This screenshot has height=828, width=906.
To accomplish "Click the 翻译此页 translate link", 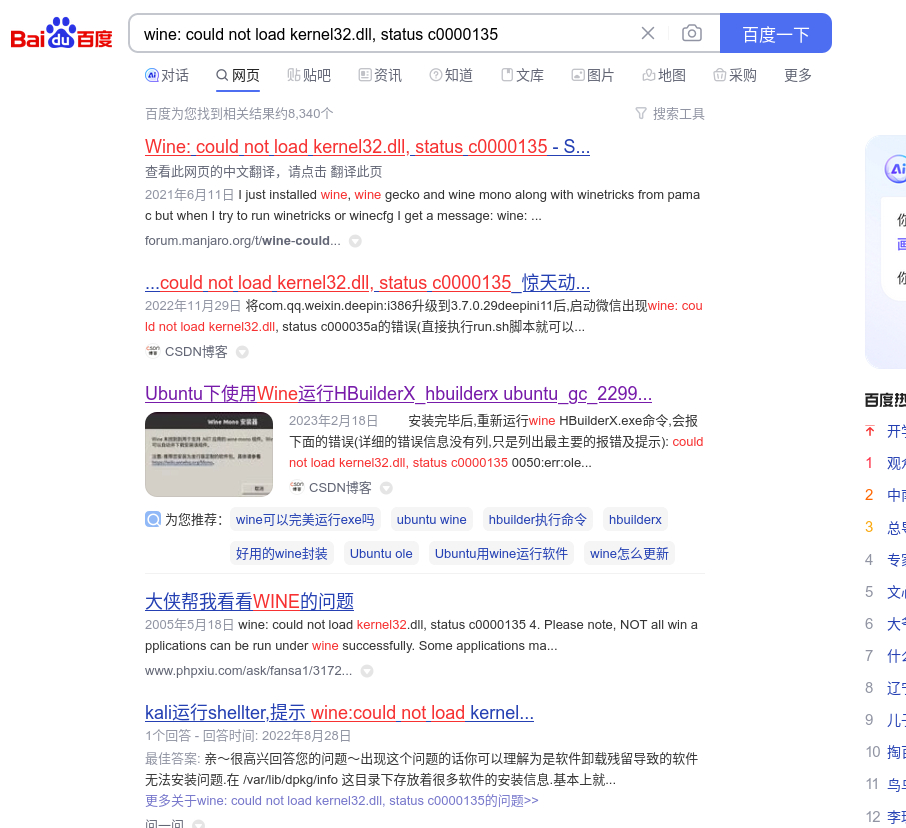I will (x=356, y=172).
